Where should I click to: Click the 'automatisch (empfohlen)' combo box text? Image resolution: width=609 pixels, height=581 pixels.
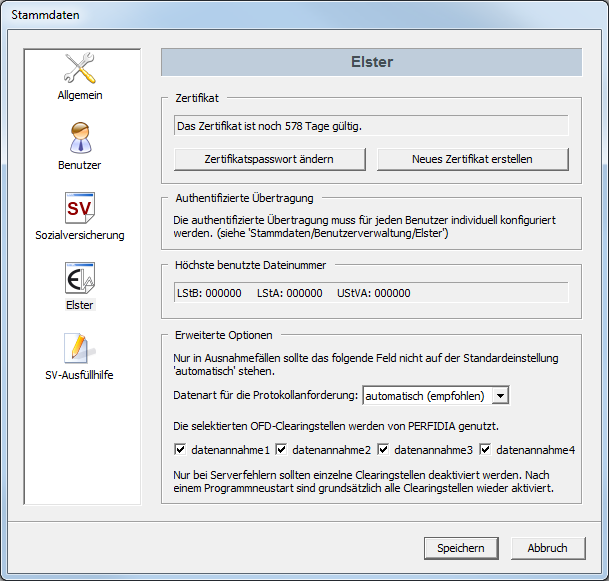coord(425,396)
